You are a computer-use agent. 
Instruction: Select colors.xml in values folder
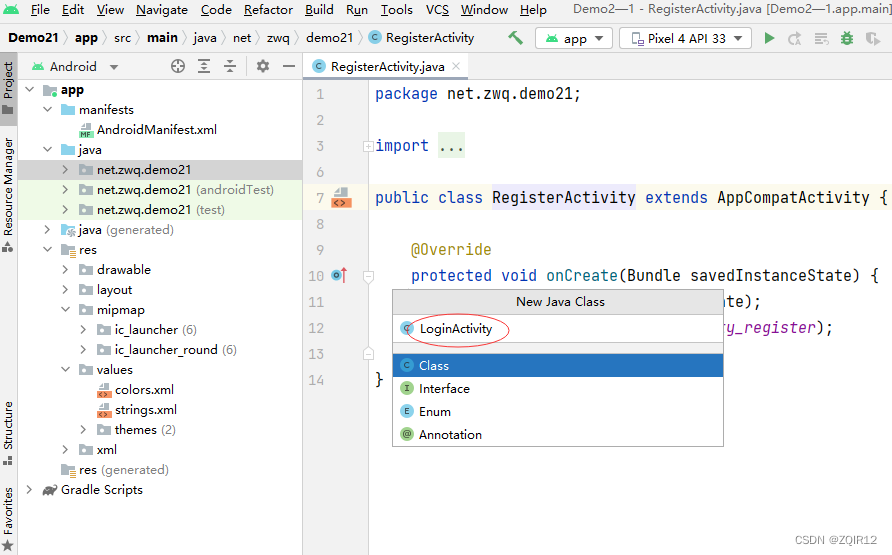click(x=144, y=390)
